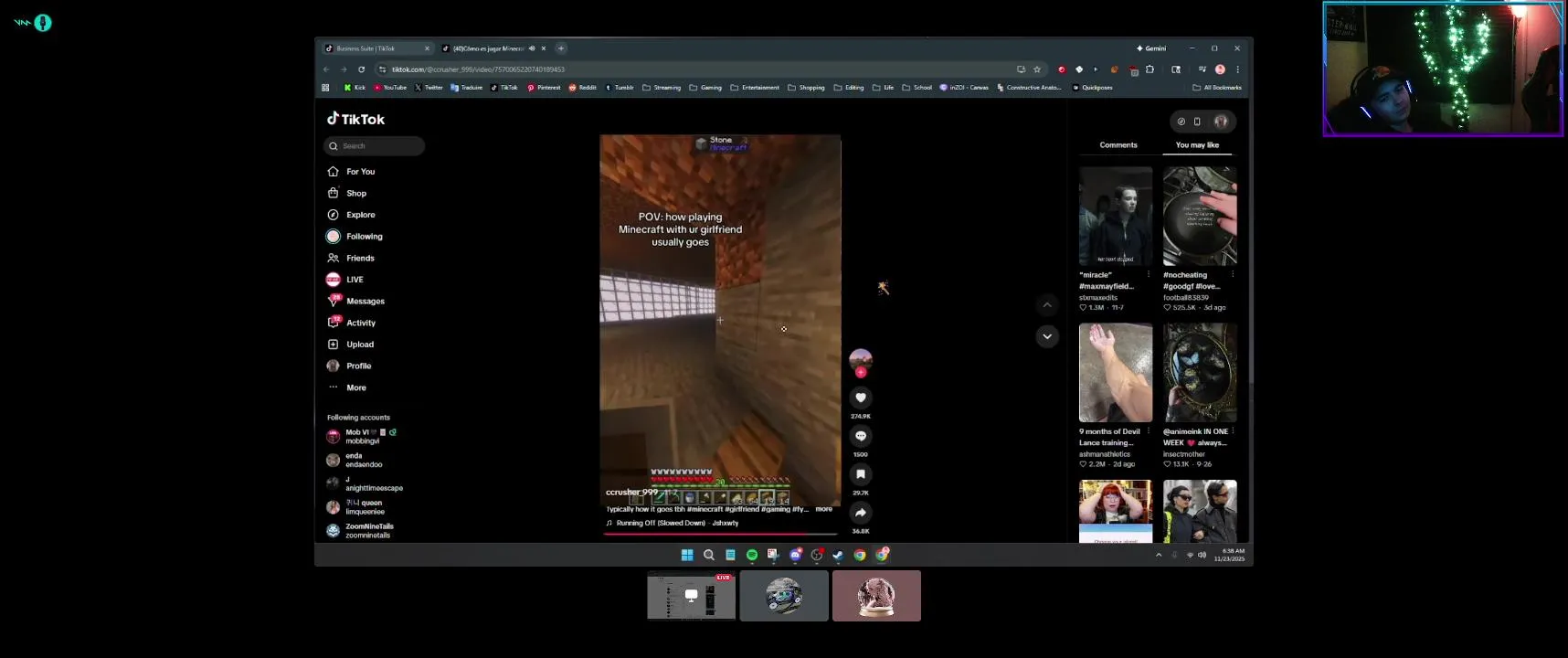This screenshot has width=1568, height=658.
Task: Open the Gemini button in Chrome
Action: 1151,48
